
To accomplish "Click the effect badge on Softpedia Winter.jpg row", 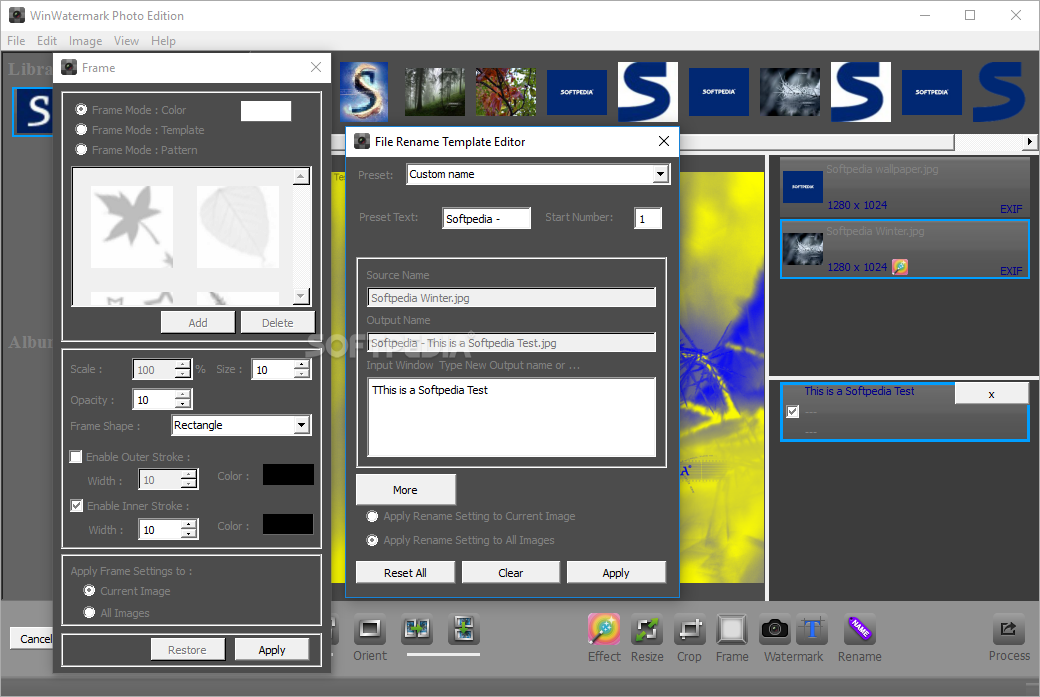I will pyautogui.click(x=899, y=267).
